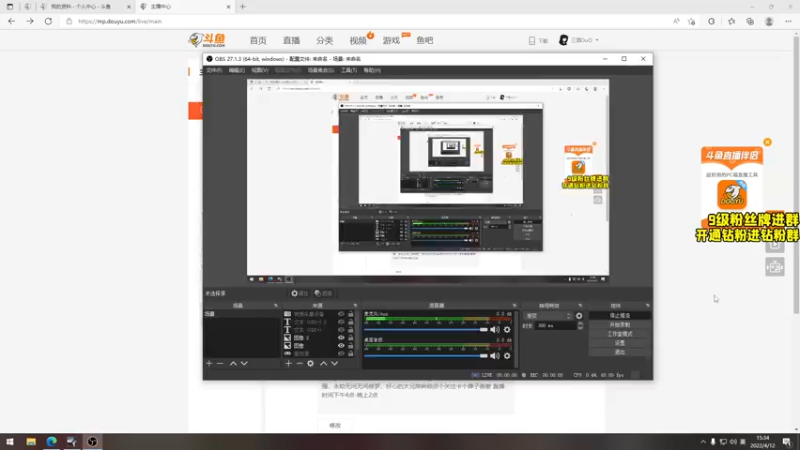The image size is (800, 450).
Task: Open 分类 link in Douyu navigation
Action: coord(324,40)
